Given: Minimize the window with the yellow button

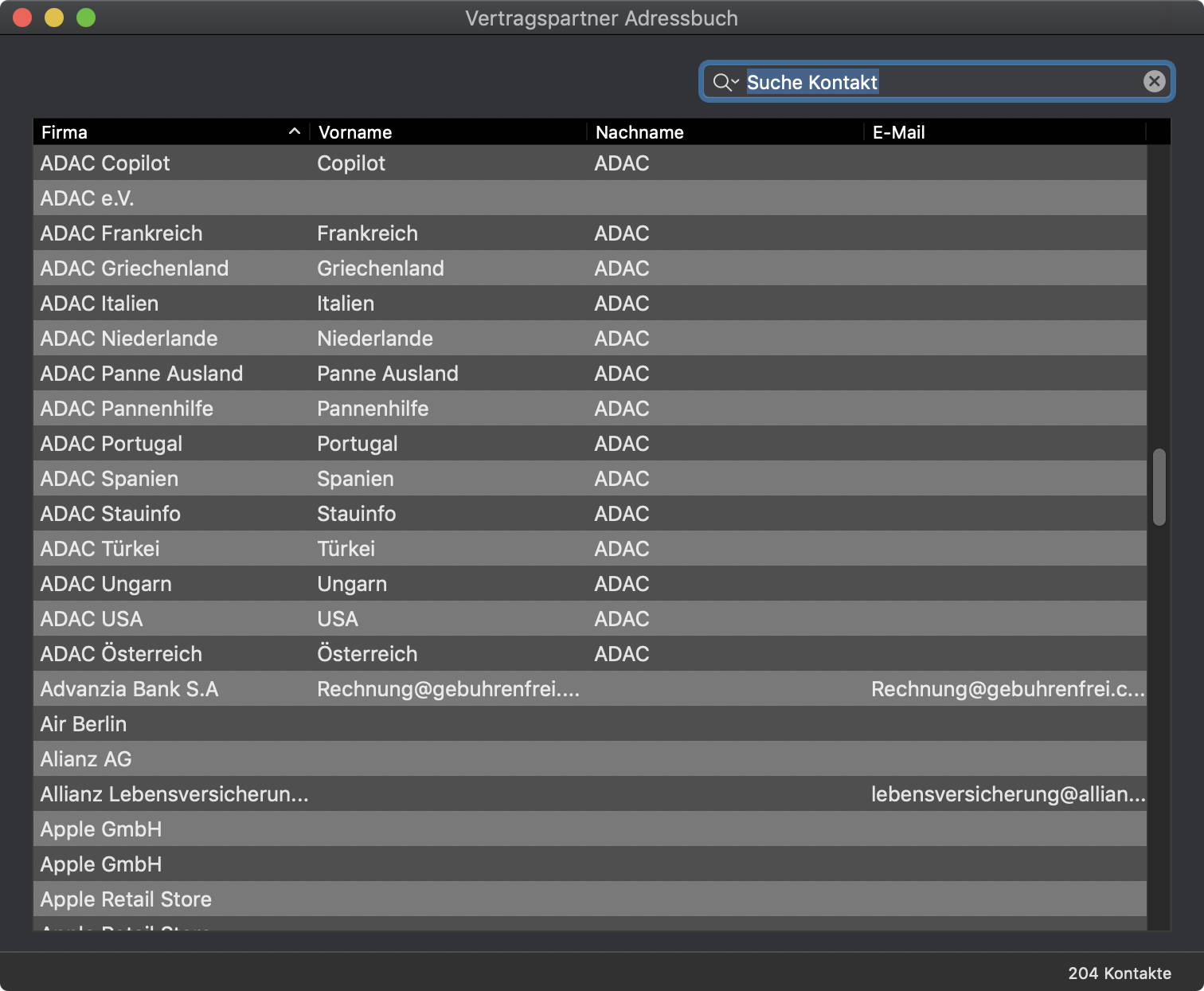Looking at the screenshot, I should click(54, 18).
